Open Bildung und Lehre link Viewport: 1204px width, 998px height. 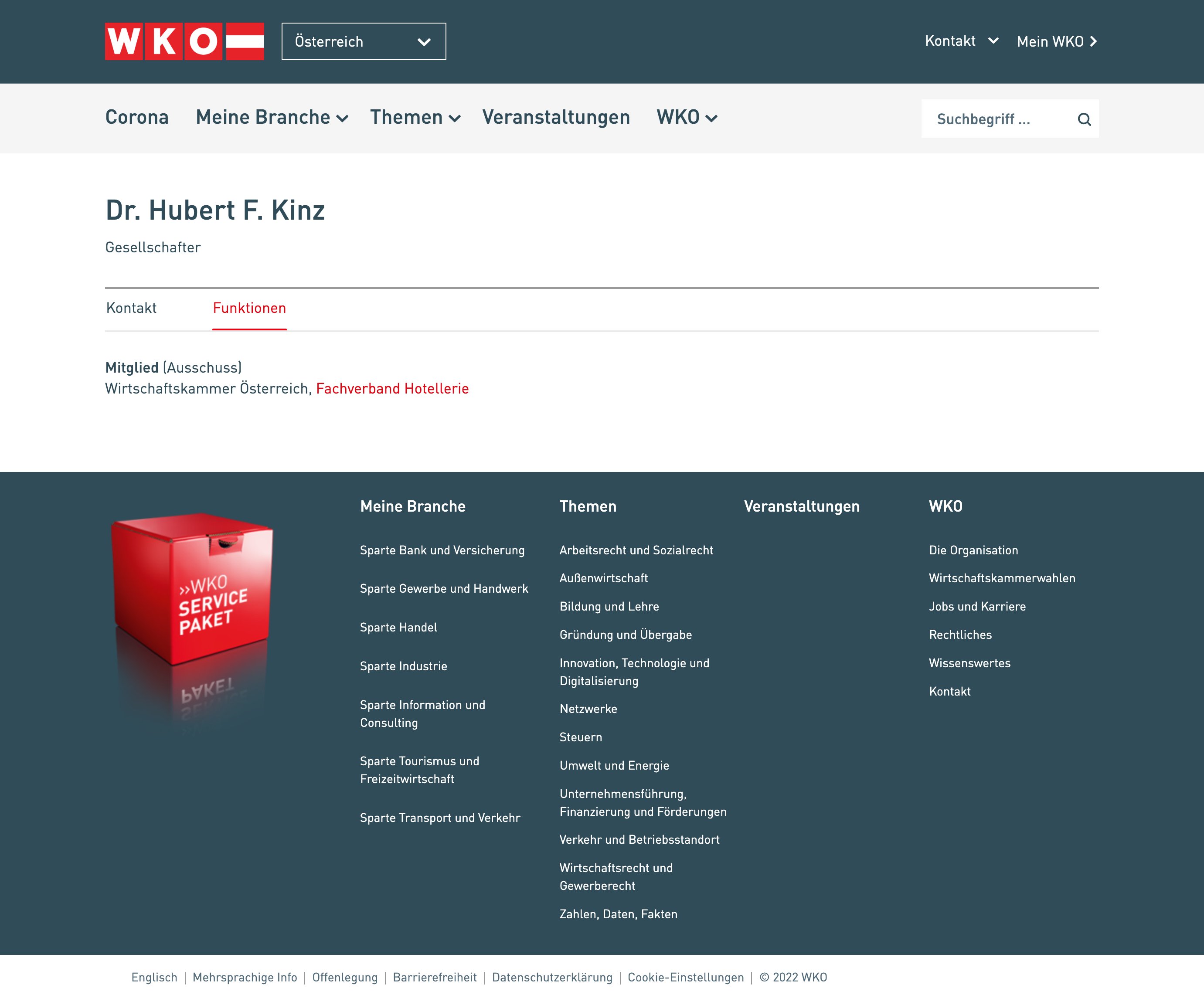click(x=609, y=607)
